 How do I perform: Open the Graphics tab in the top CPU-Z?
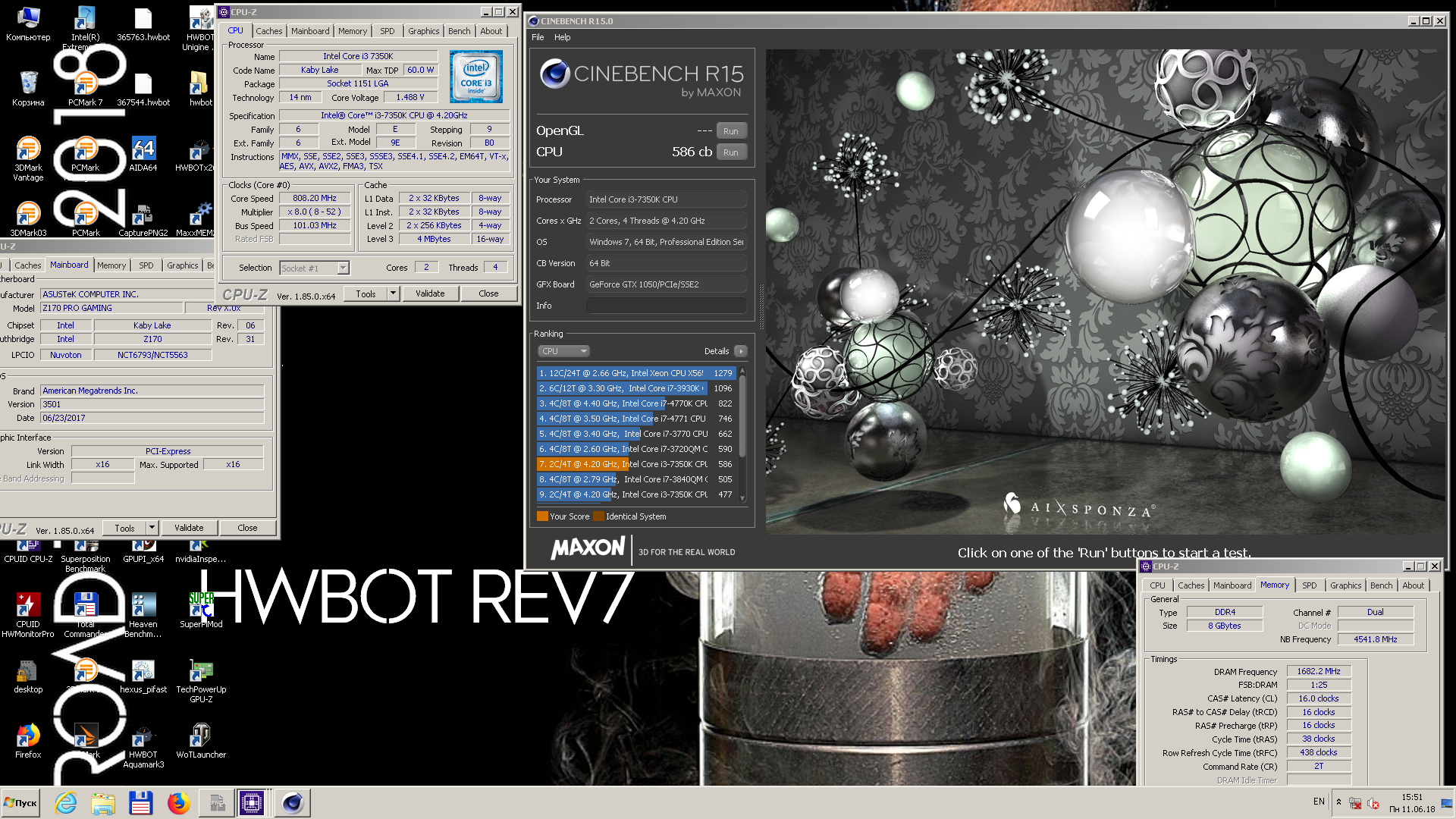(423, 31)
